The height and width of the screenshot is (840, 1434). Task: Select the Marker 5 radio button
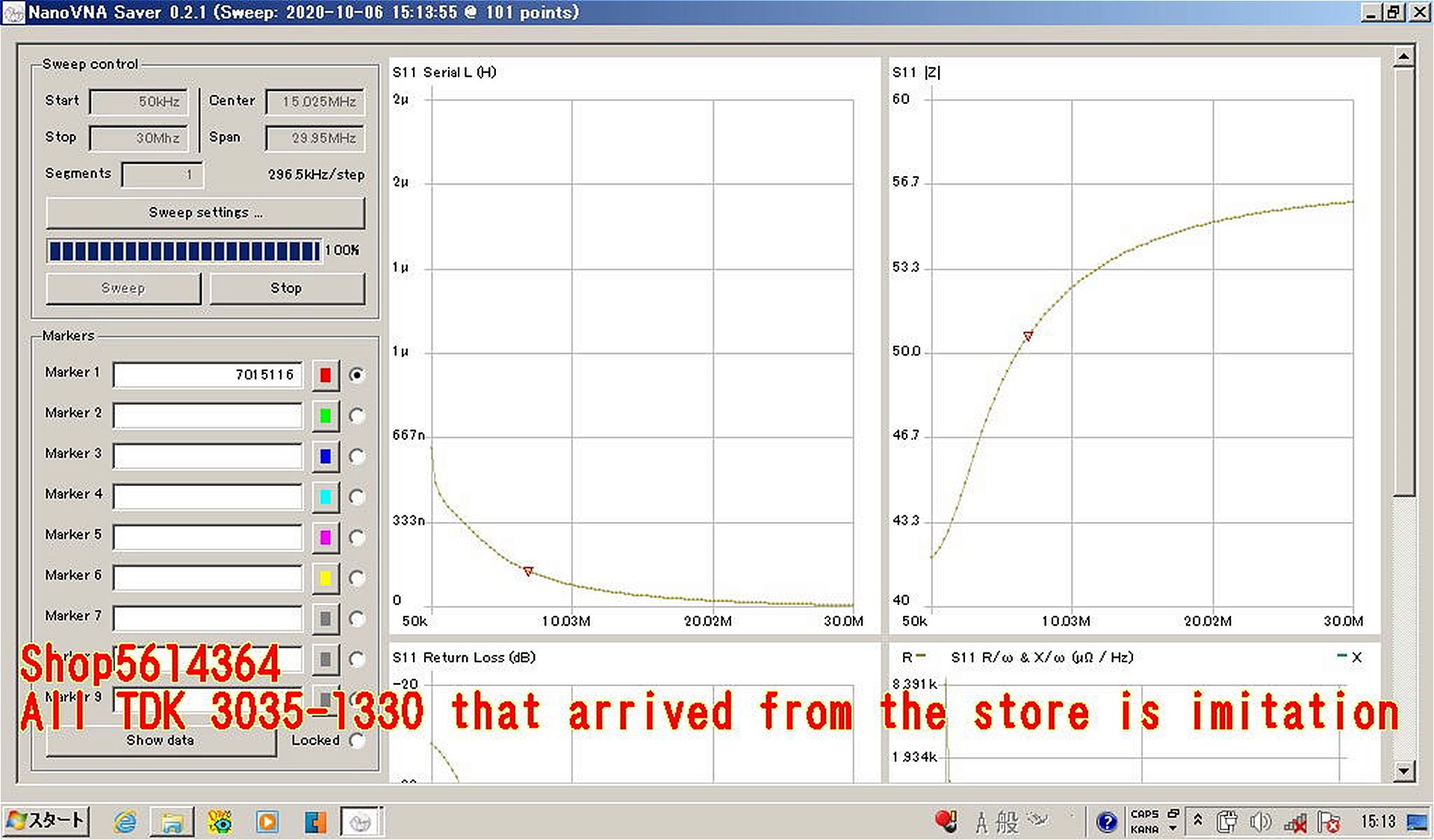357,538
